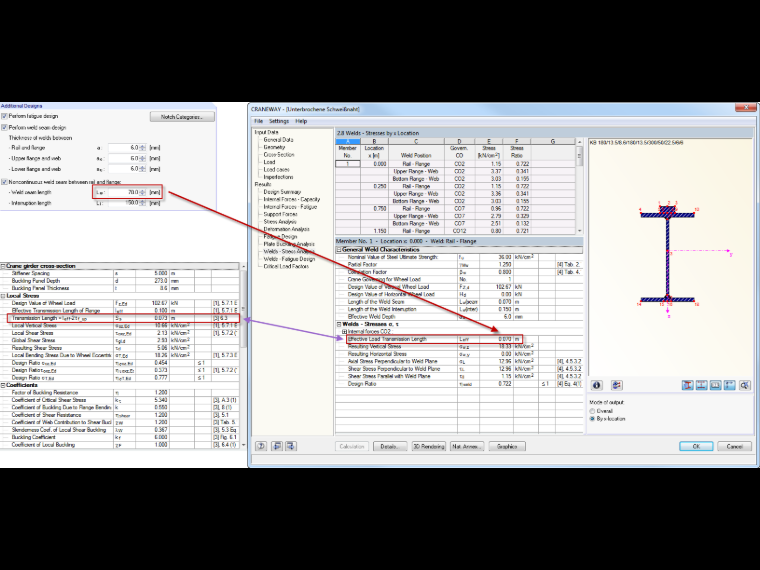Click the Upper flange and web spinner

tap(142, 158)
